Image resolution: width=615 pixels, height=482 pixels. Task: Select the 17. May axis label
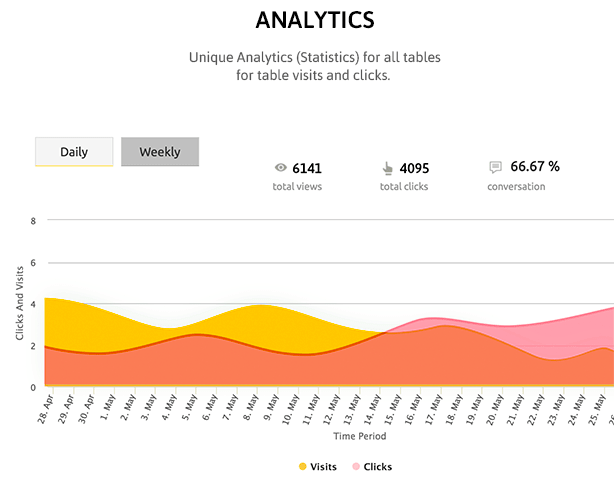pyautogui.click(x=434, y=409)
